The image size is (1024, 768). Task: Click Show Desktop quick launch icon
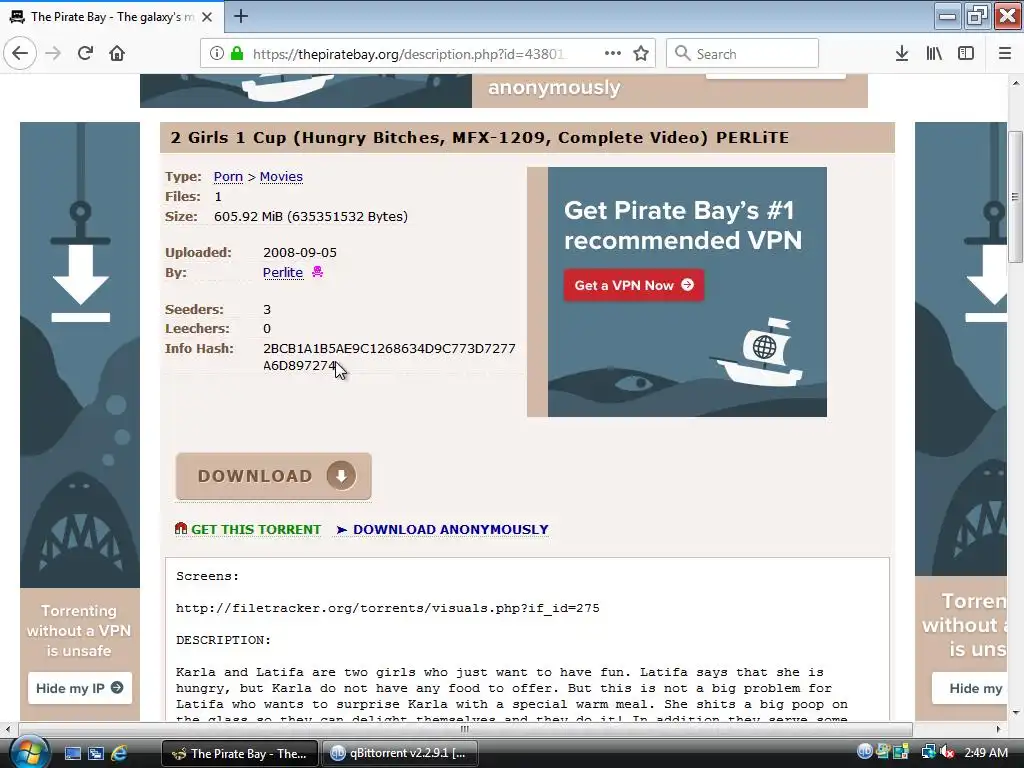click(72, 754)
